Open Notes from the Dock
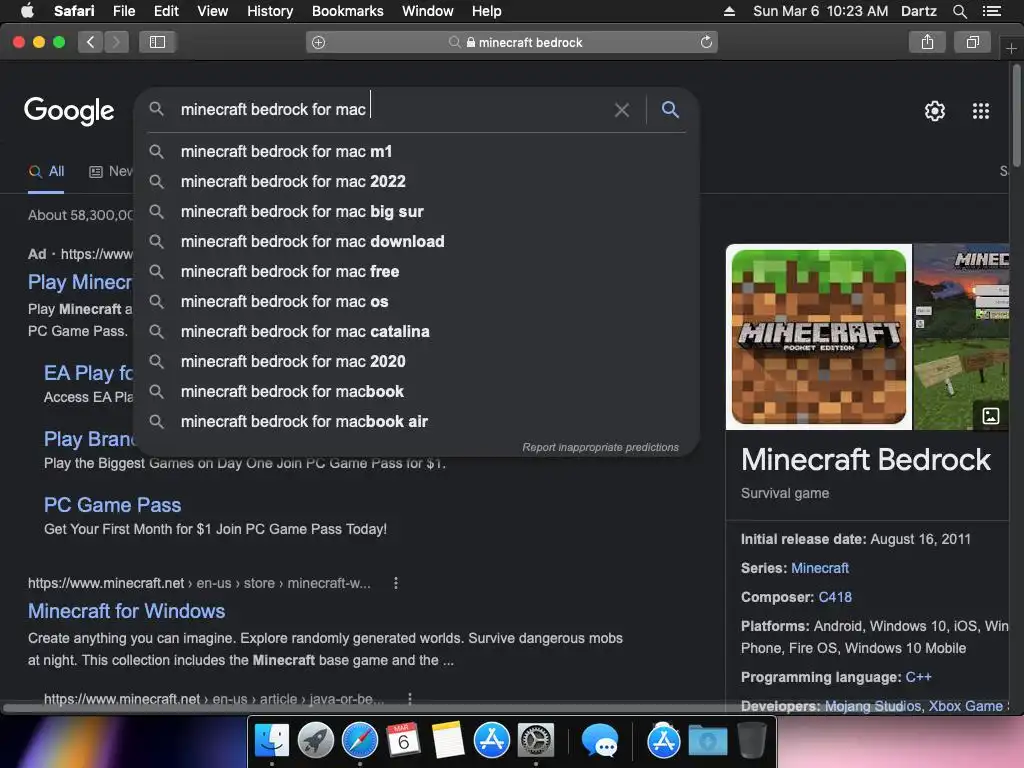The height and width of the screenshot is (768, 1024). (x=447, y=741)
